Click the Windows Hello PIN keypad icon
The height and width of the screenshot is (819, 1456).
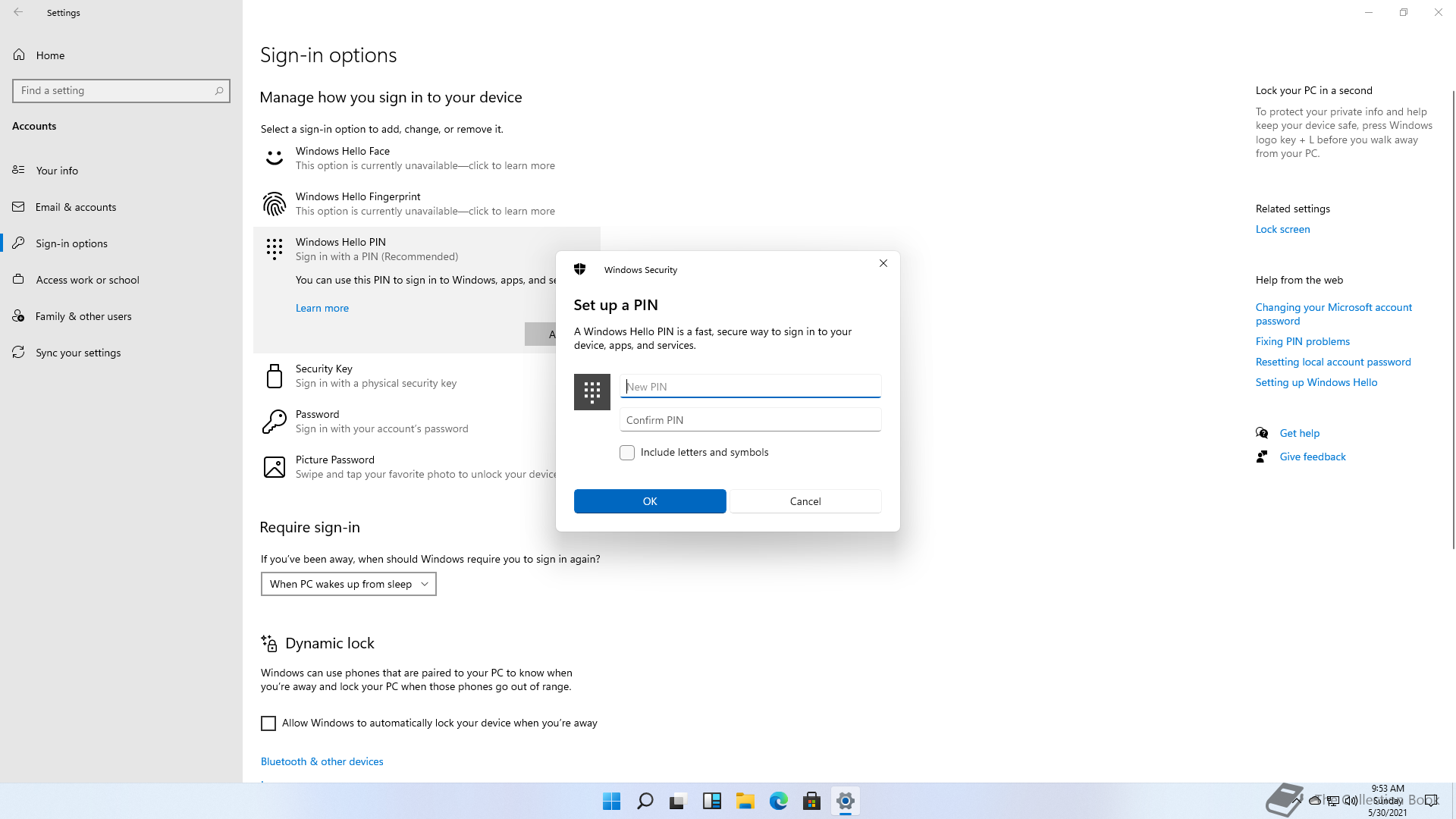[275, 249]
